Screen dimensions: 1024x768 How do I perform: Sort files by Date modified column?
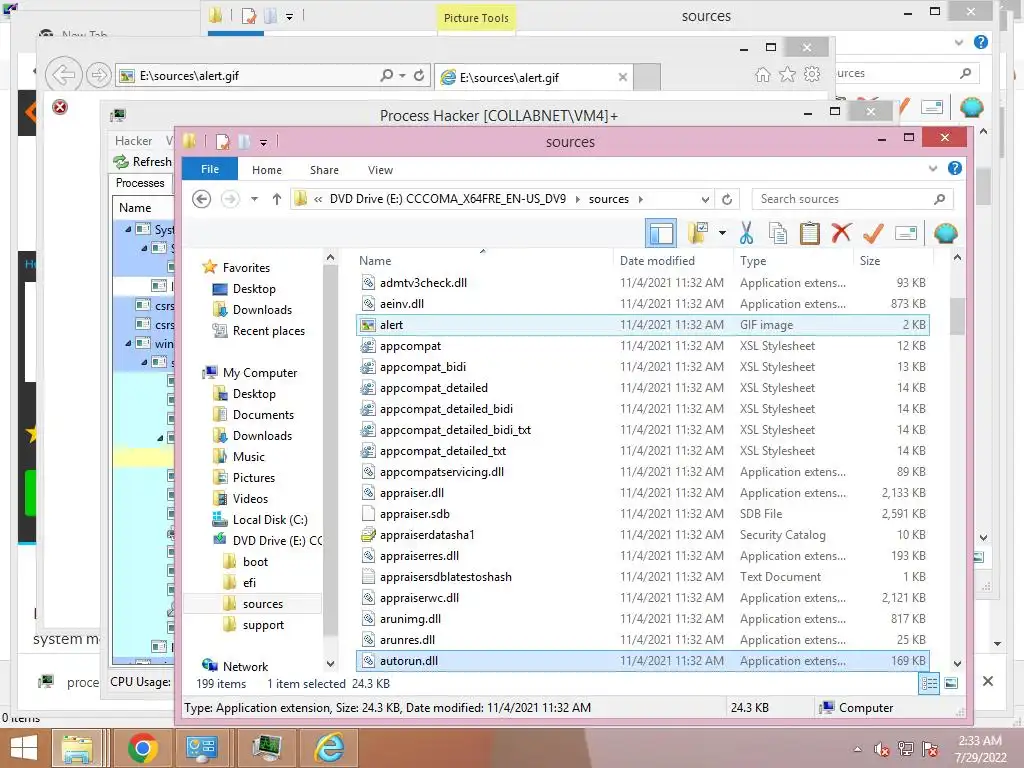657,261
